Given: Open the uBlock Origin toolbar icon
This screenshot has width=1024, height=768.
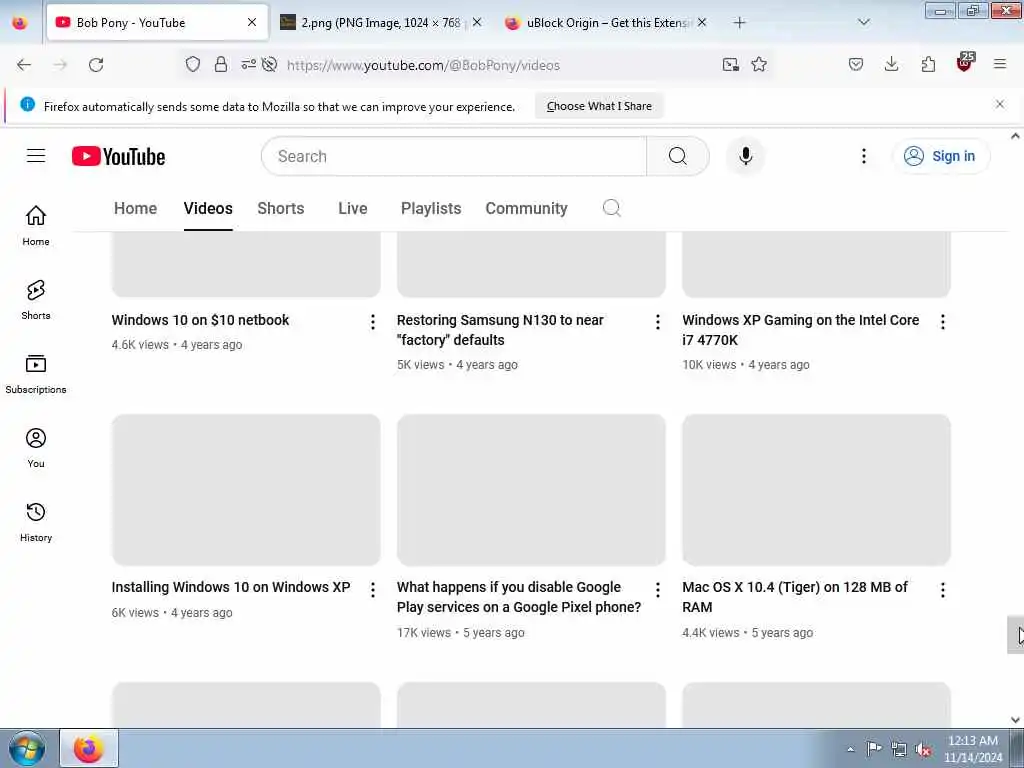Looking at the screenshot, I should pos(965,62).
